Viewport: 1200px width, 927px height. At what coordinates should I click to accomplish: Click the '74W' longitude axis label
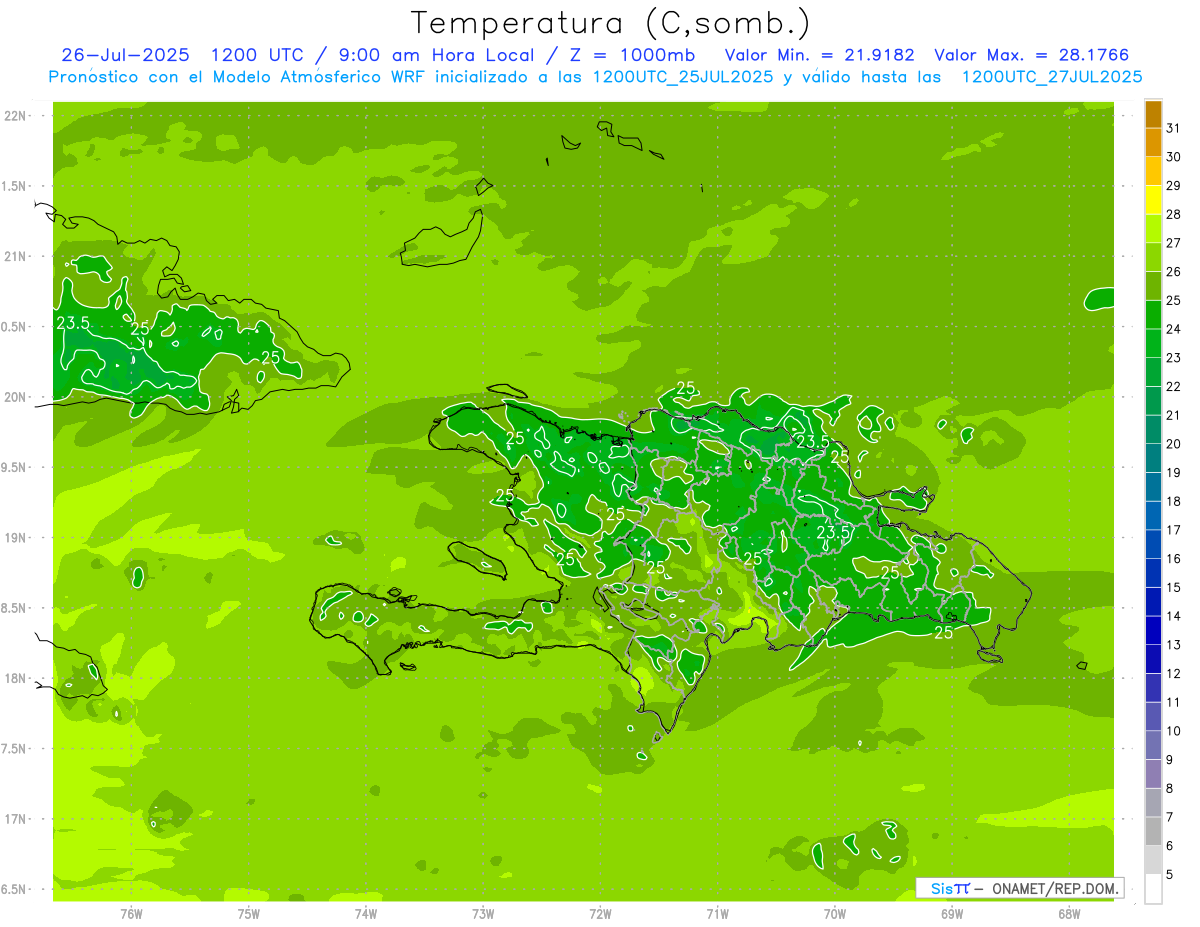point(366,913)
